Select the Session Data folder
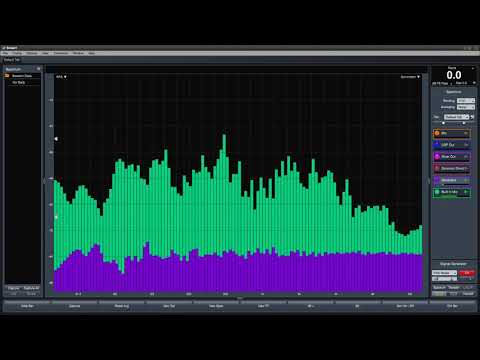480x360 pixels. pyautogui.click(x=22, y=76)
